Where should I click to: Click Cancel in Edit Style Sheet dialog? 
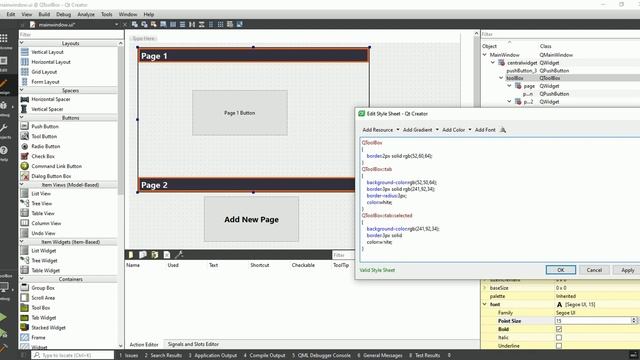[x=594, y=270]
